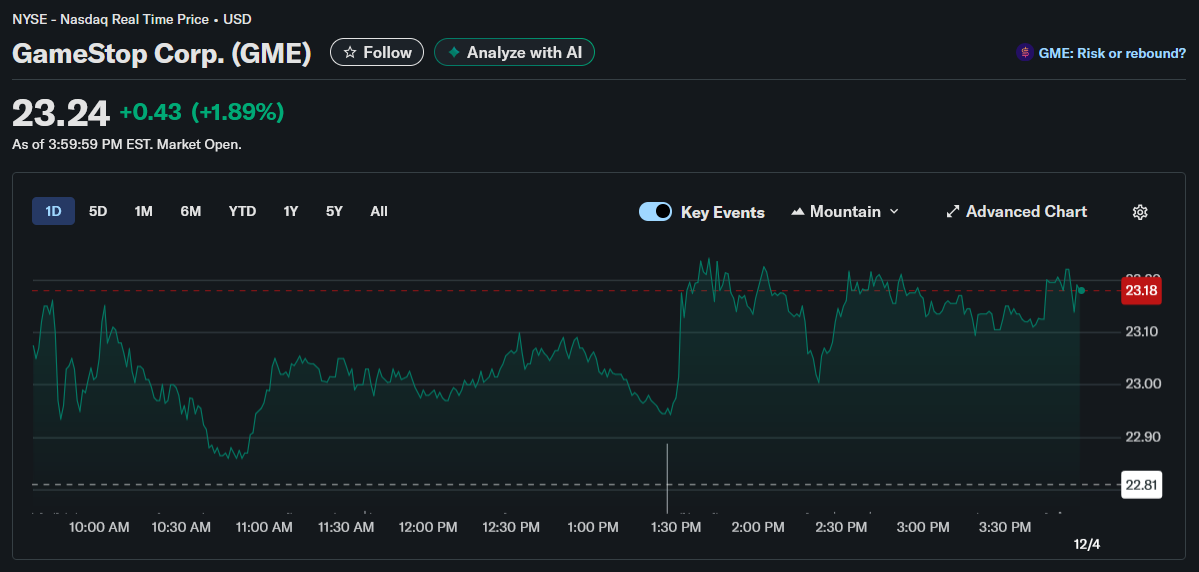Select the 1D time range tab

[54, 211]
